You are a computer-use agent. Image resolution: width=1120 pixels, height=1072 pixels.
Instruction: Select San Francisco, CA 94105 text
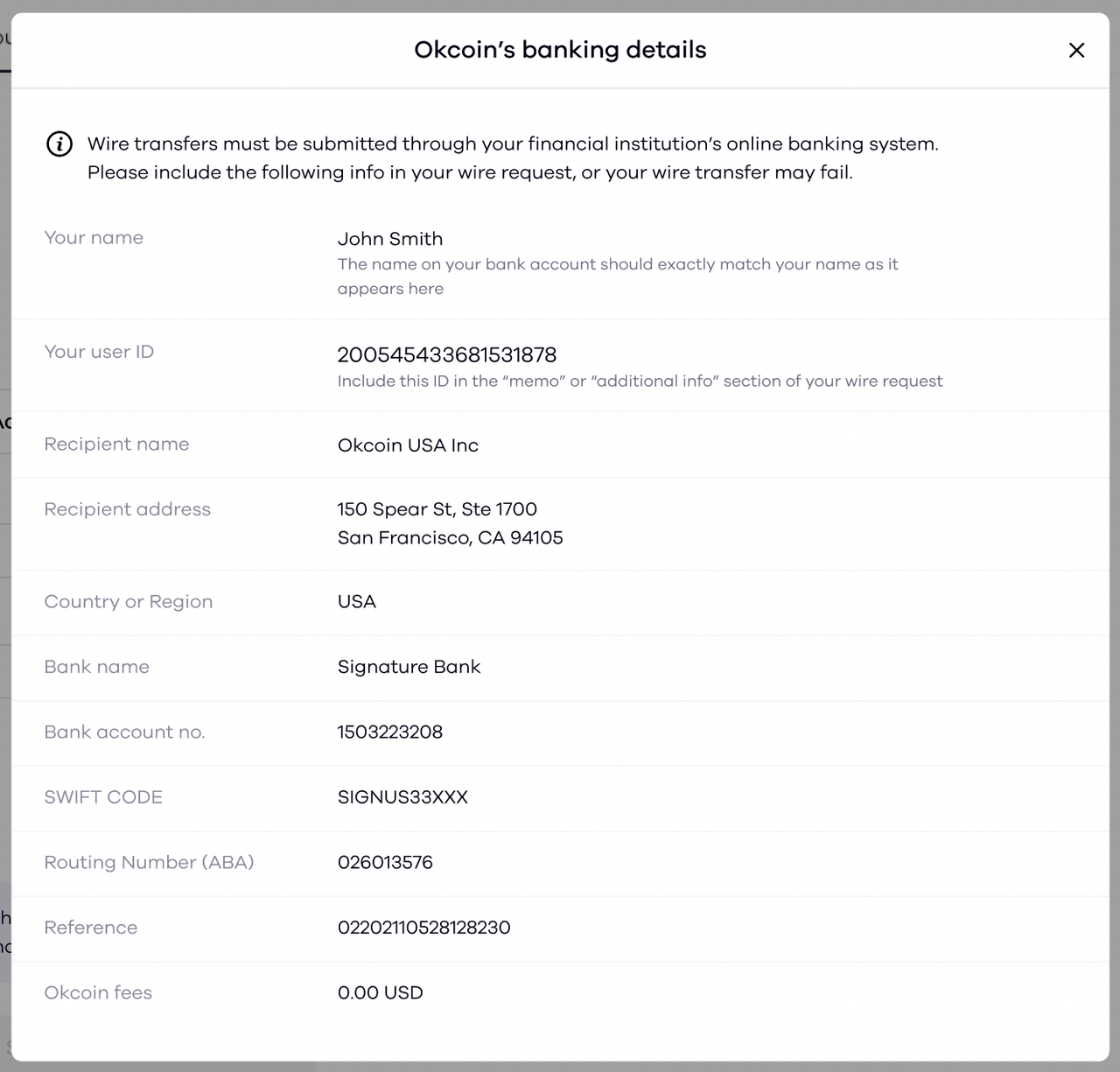(451, 538)
